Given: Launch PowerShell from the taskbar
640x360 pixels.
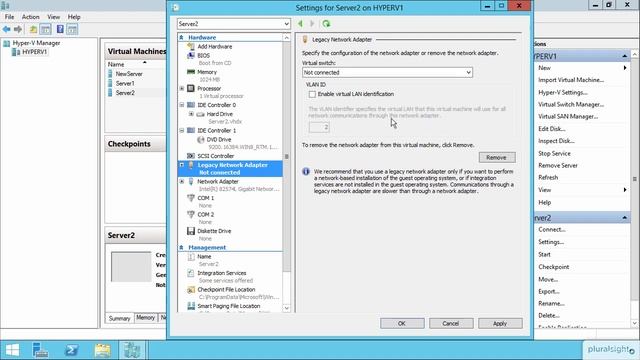Looking at the screenshot, I should click(x=71, y=350).
